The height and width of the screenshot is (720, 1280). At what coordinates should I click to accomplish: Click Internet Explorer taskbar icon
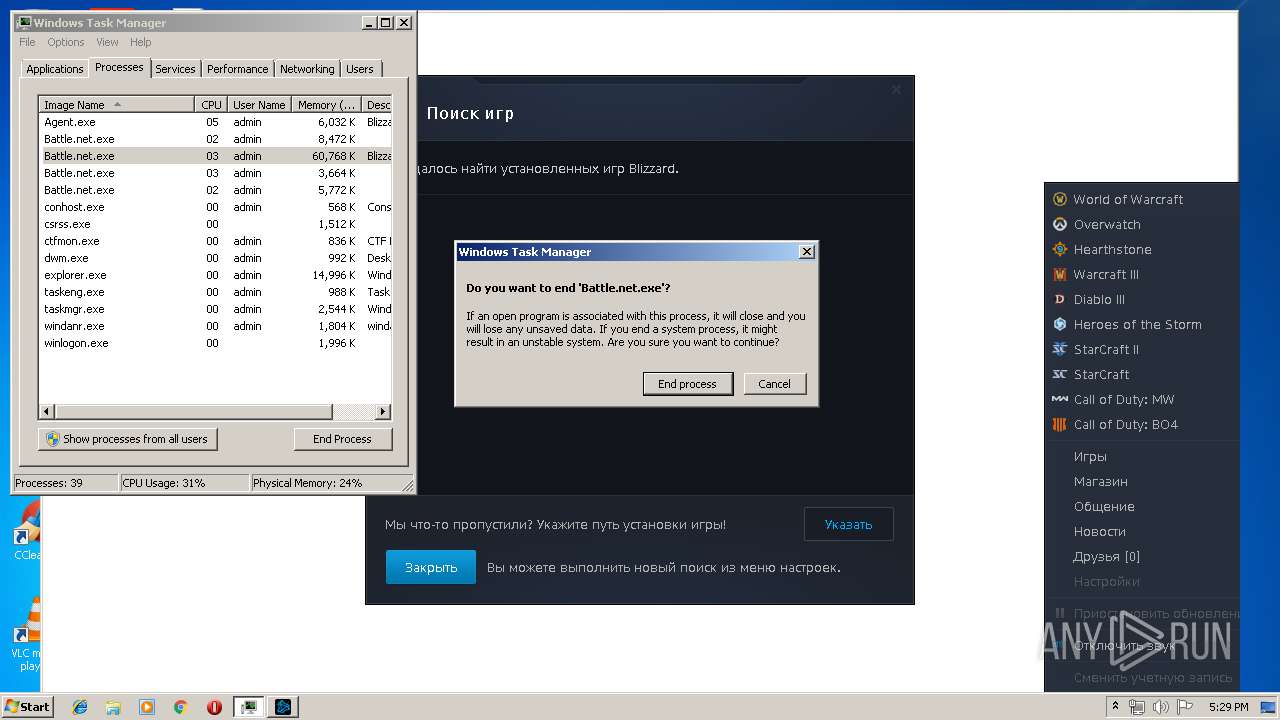(x=80, y=707)
